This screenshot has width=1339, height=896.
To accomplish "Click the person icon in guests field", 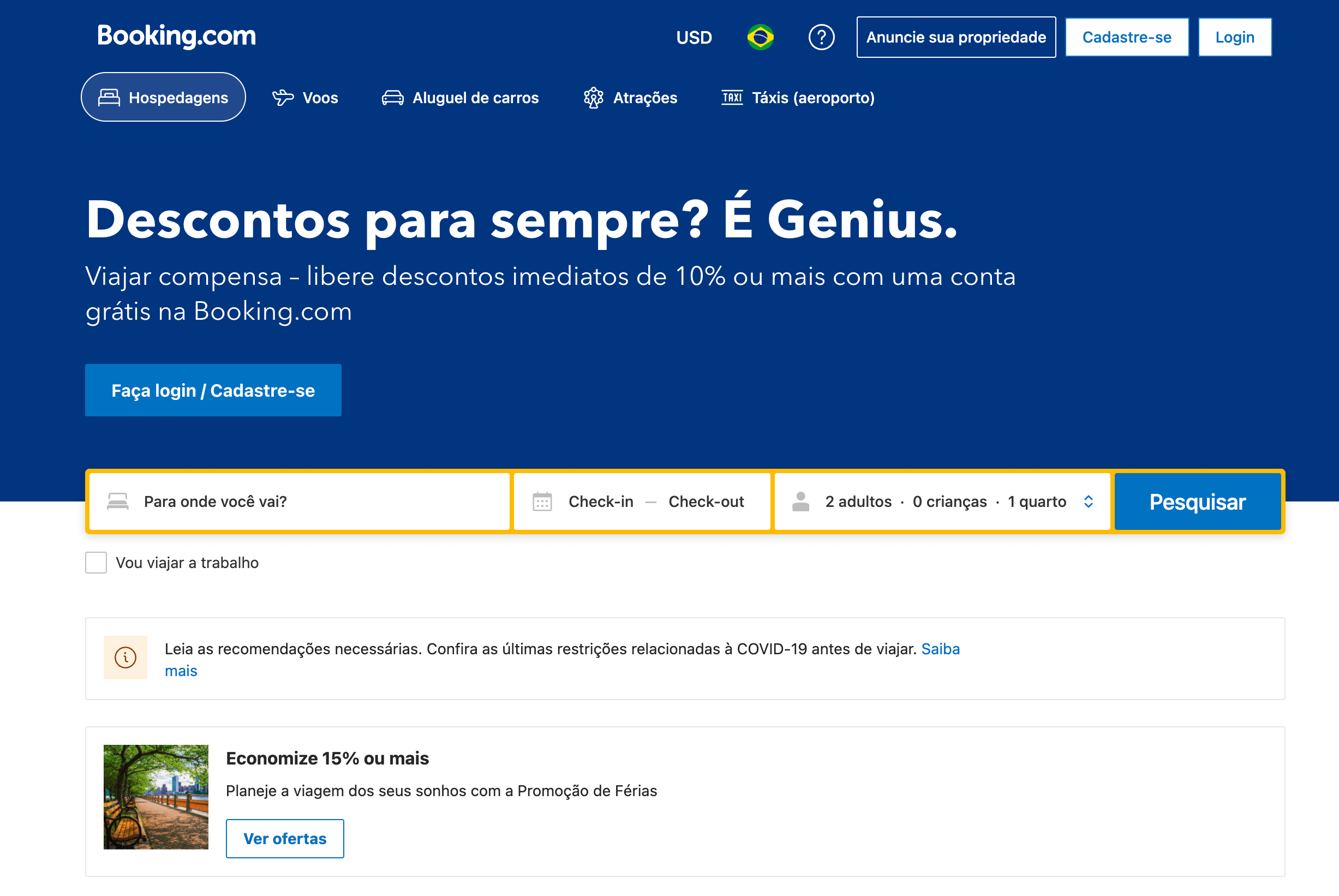I will pyautogui.click(x=801, y=501).
